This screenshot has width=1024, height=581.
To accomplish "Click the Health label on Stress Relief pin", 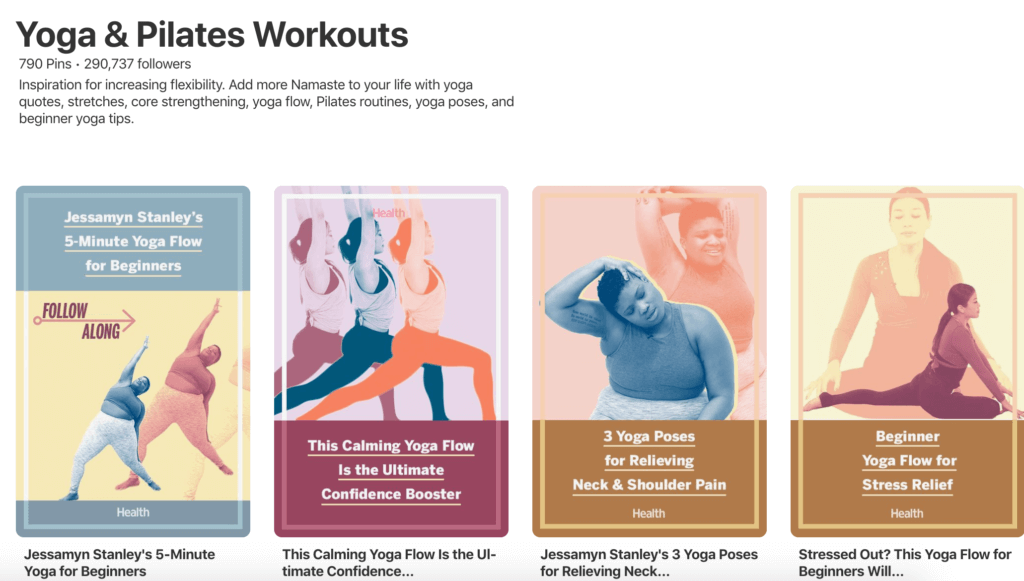I will (907, 514).
